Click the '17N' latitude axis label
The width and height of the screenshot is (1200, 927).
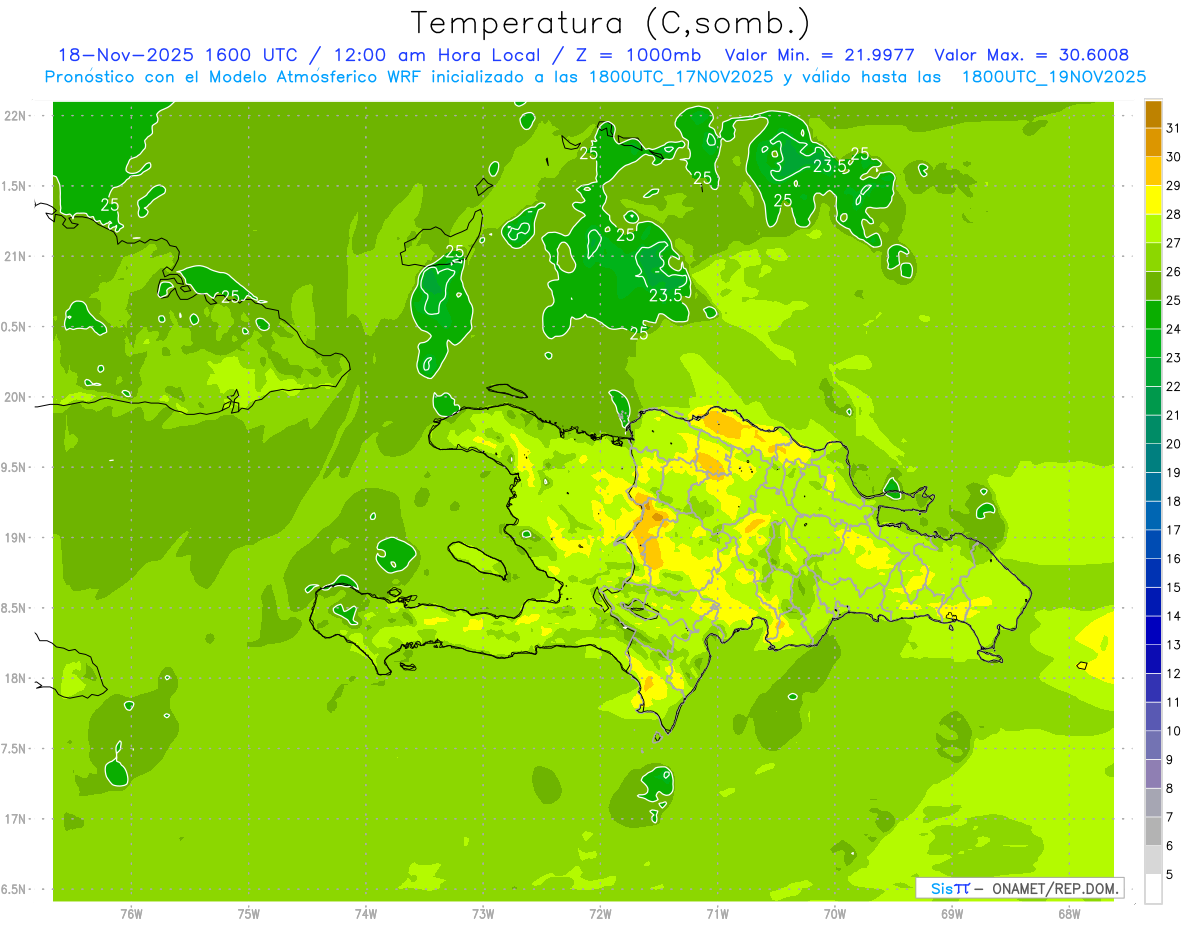(15, 819)
